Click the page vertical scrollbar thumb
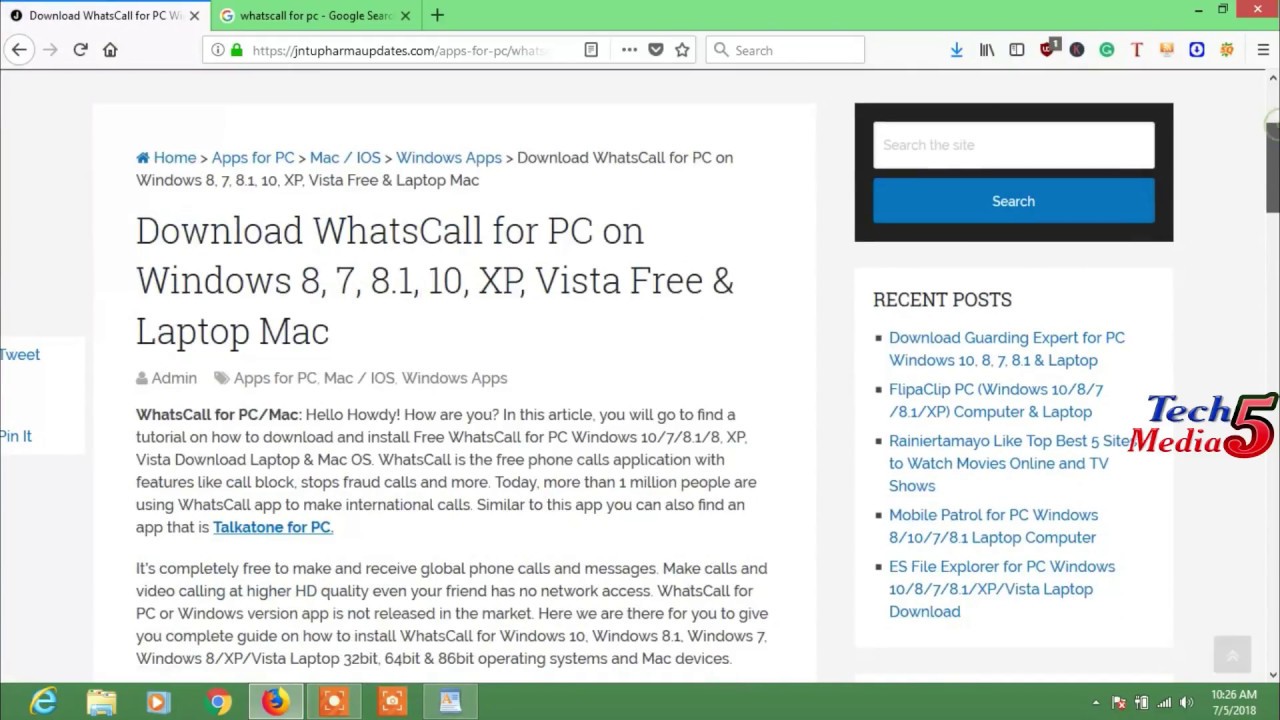The image size is (1280, 720). tap(1272, 170)
